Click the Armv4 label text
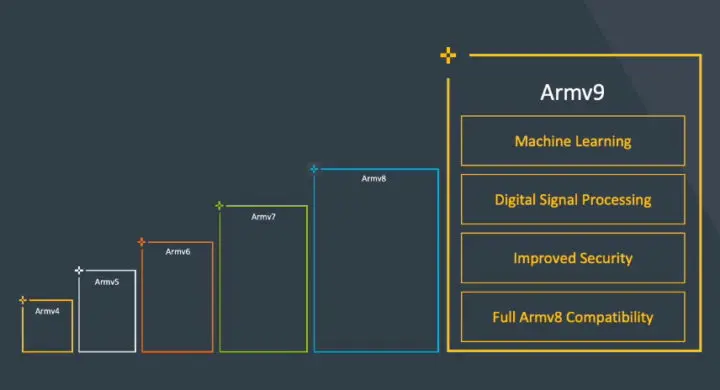The width and height of the screenshot is (720, 390). tap(47, 311)
